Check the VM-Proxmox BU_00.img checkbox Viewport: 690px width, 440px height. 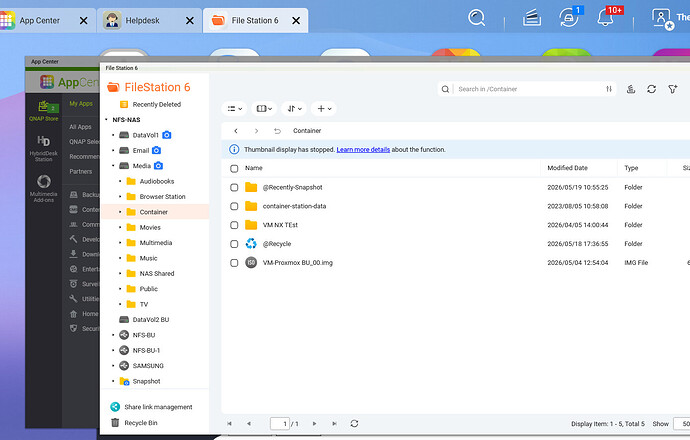pyautogui.click(x=234, y=263)
